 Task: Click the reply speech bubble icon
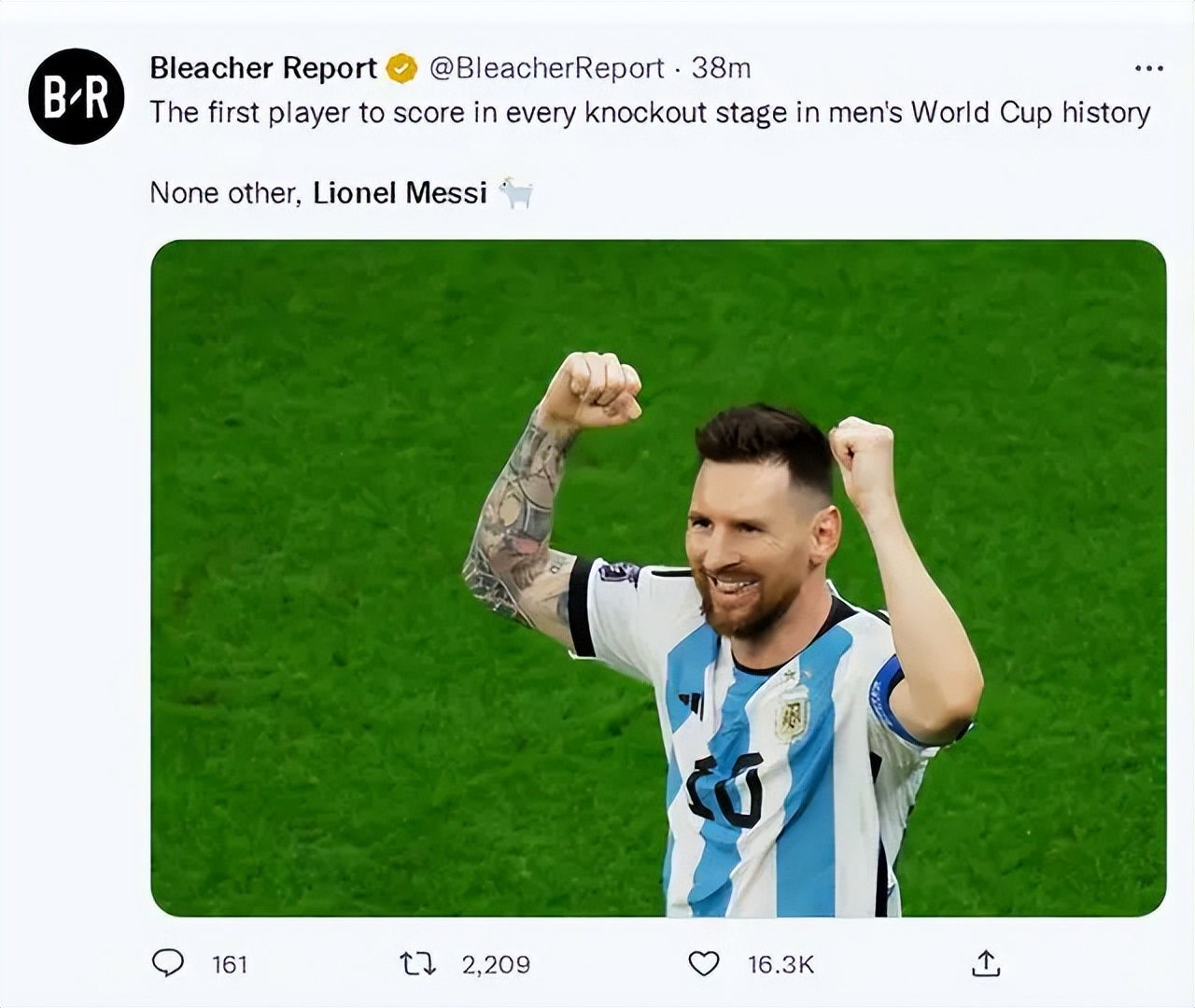point(168,962)
